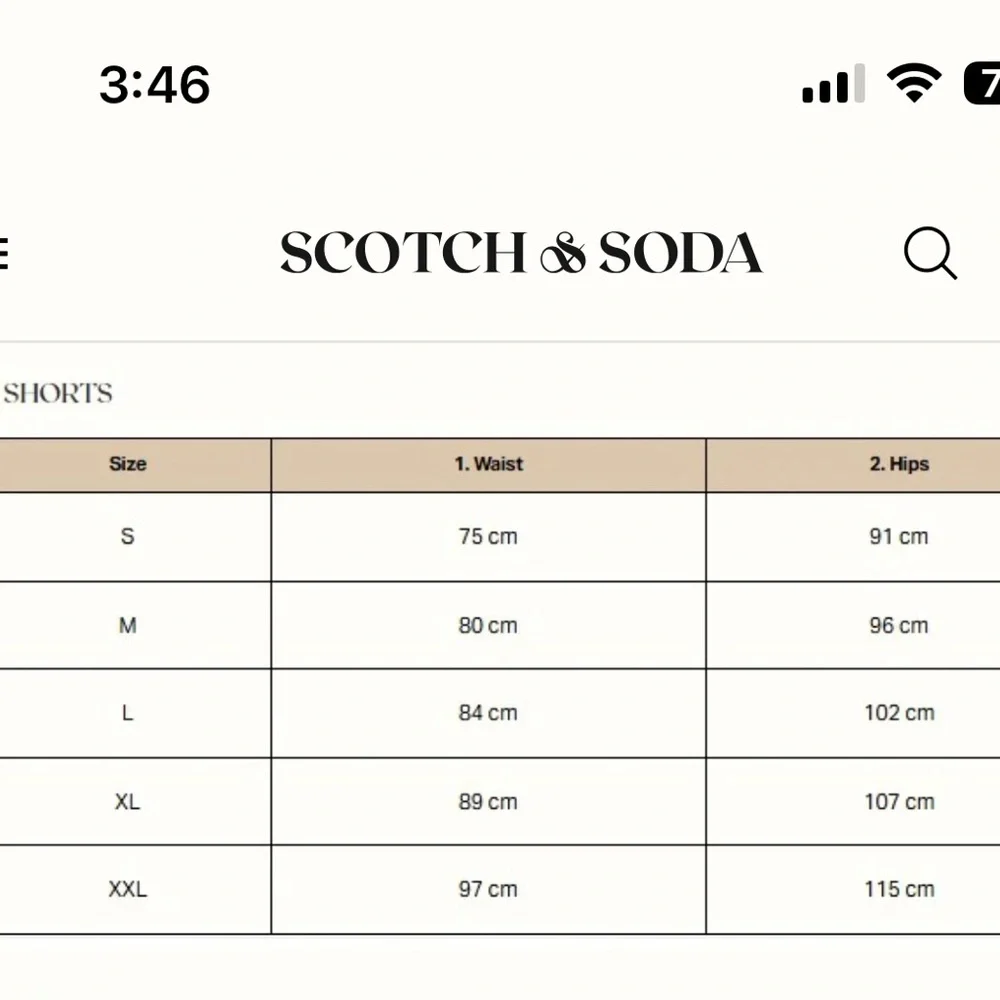
Task: Select the size XXL row label
Action: pyautogui.click(x=128, y=889)
